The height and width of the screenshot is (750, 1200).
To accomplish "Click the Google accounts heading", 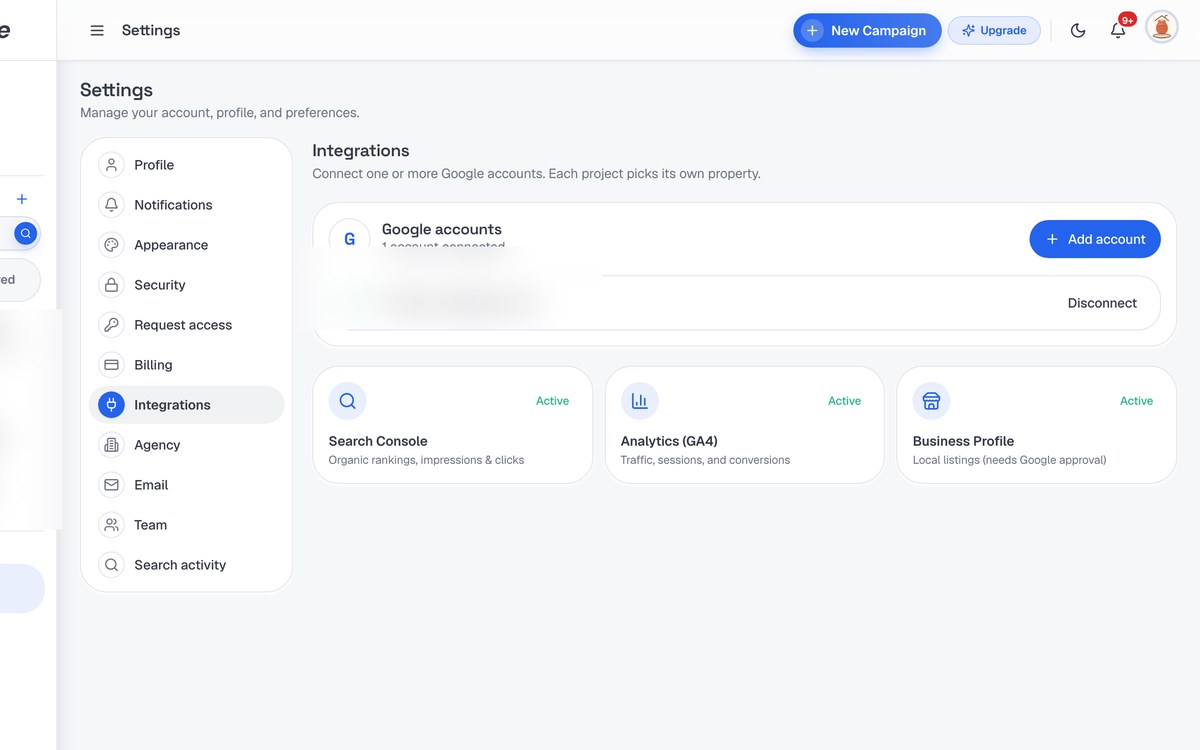I will [x=442, y=229].
